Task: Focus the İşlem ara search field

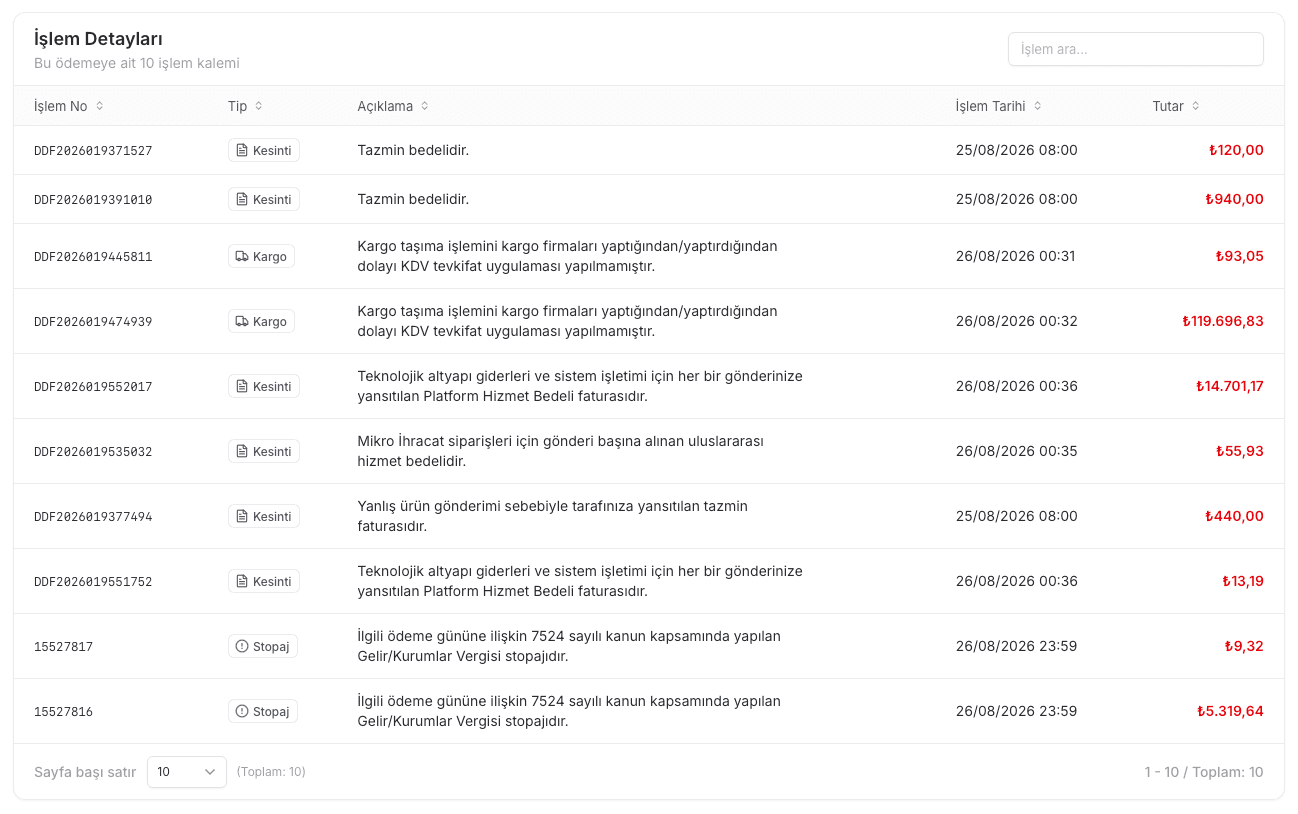Action: [x=1136, y=49]
